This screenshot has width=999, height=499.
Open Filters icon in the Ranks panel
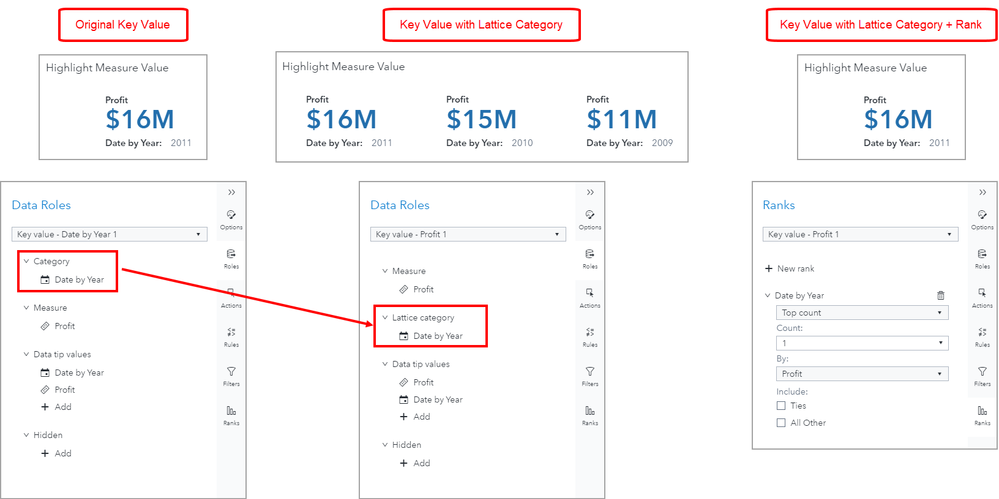(x=982, y=375)
